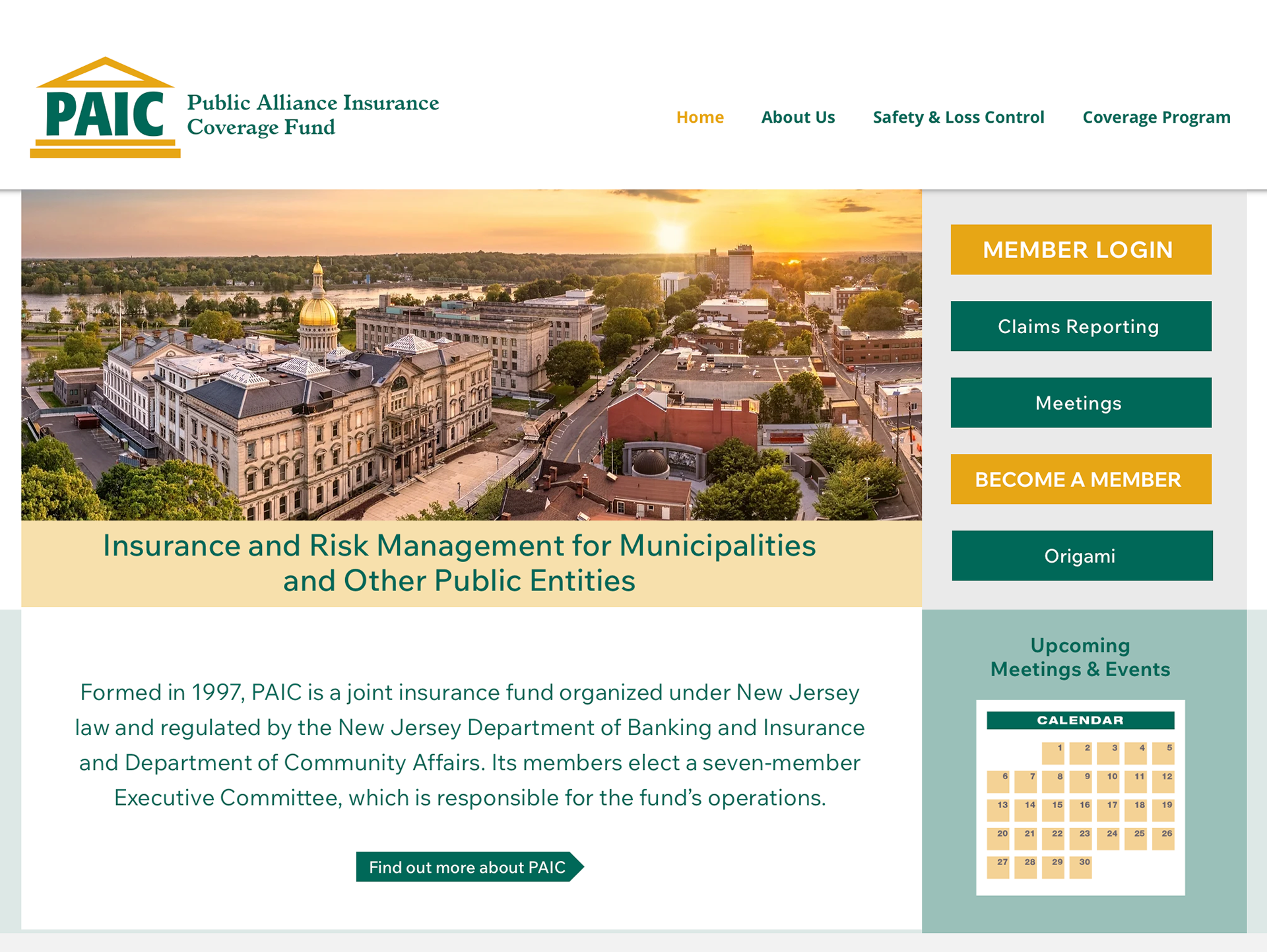Open Claims Reporting
The height and width of the screenshot is (952, 1267).
point(1080,327)
